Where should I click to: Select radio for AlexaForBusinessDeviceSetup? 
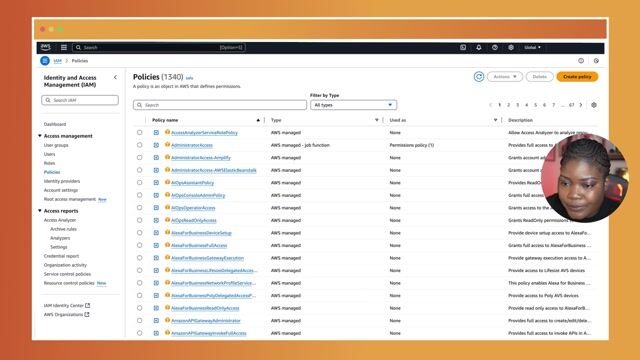[x=140, y=233]
